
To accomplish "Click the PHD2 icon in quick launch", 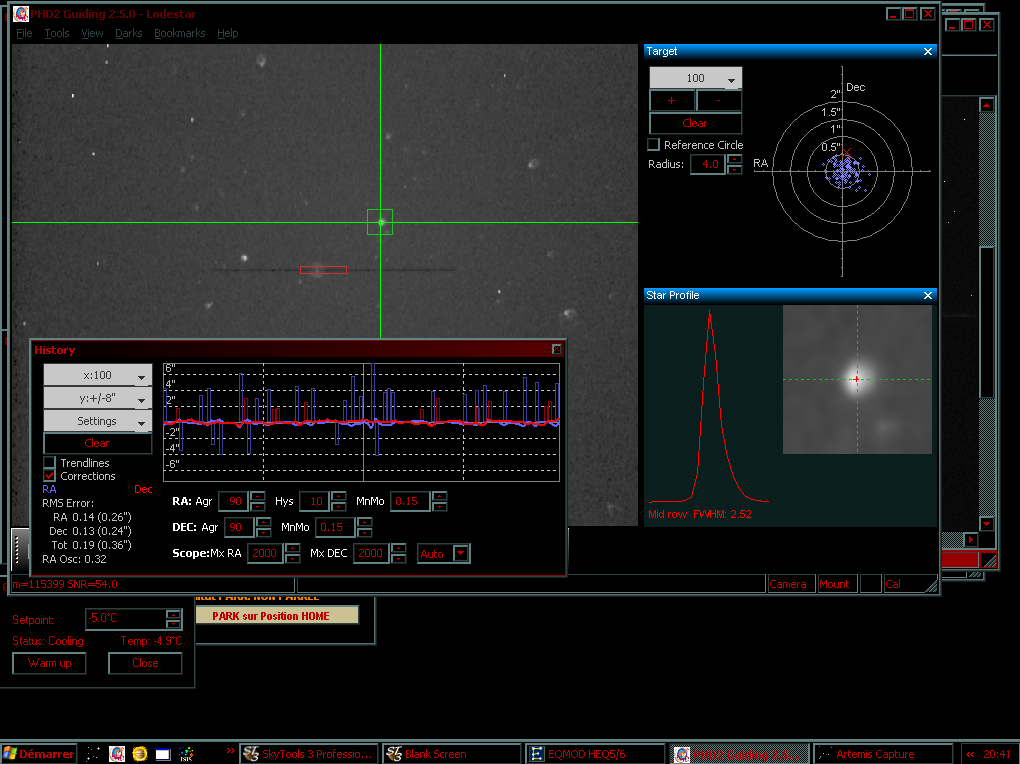I will (117, 753).
